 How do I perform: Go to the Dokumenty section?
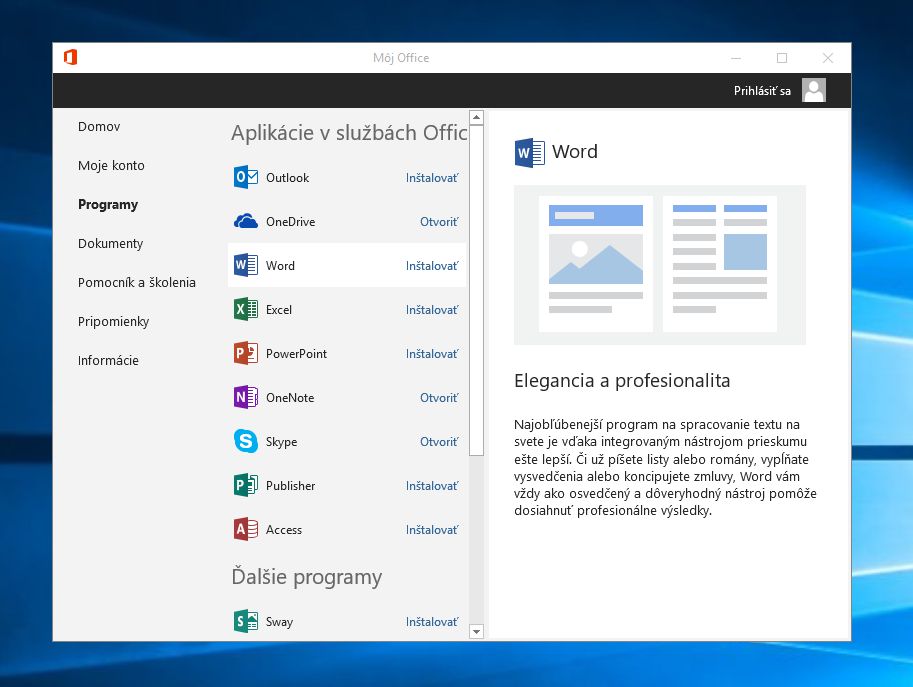111,243
